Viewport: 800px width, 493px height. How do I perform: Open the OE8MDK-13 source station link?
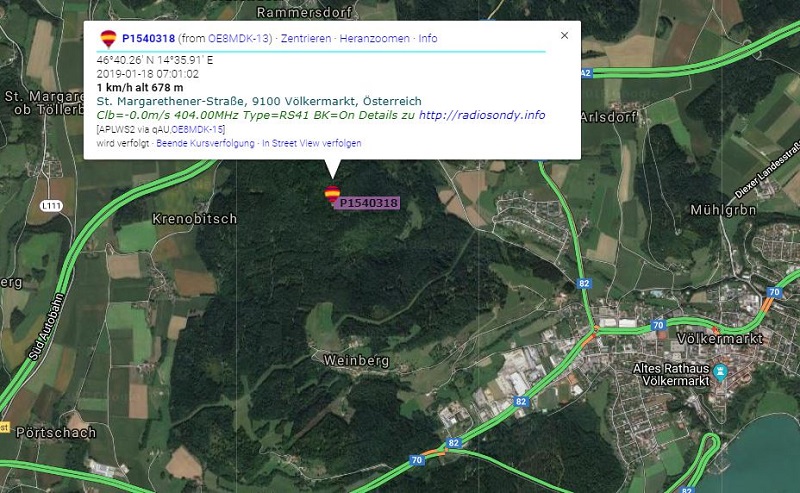point(238,38)
